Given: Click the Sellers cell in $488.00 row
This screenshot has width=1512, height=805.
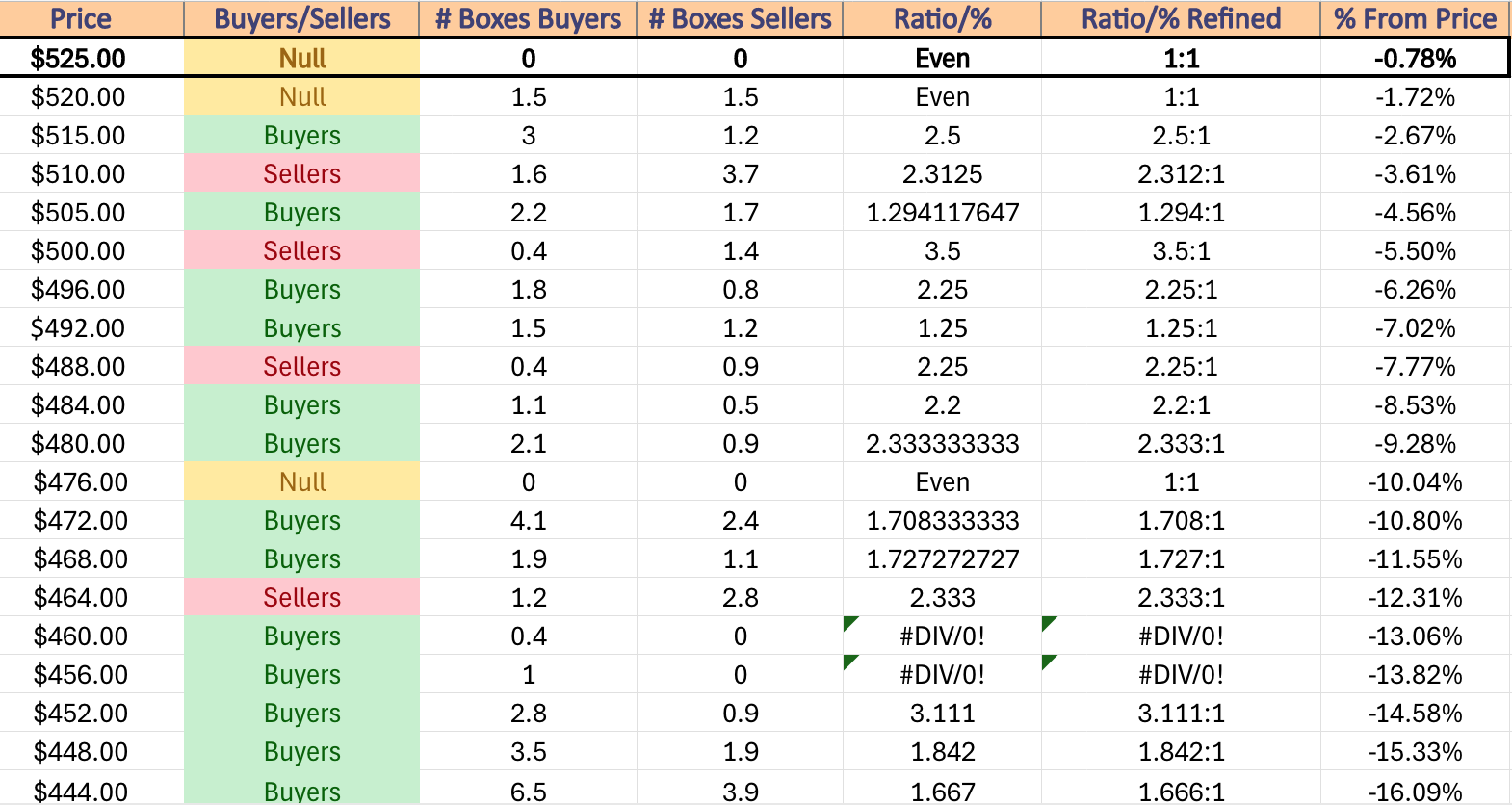Looking at the screenshot, I should pos(301,366).
